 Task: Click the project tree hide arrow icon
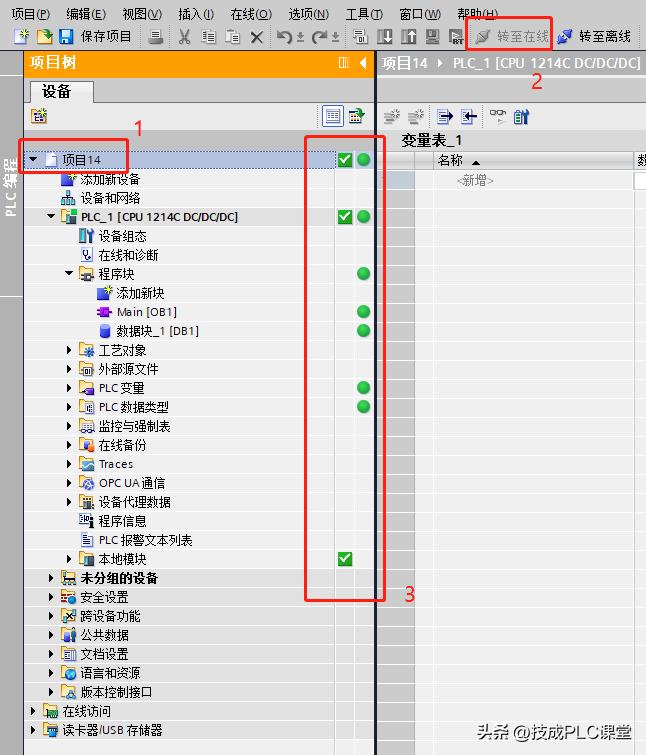tap(363, 63)
